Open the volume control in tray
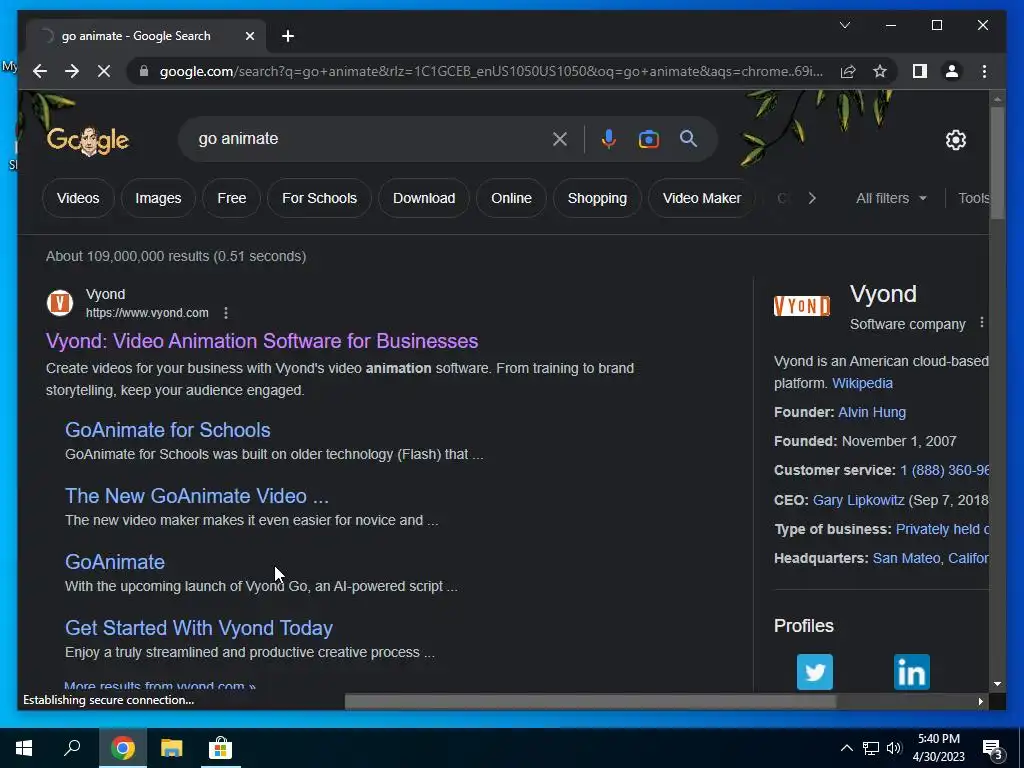The width and height of the screenshot is (1024, 768). click(x=894, y=748)
